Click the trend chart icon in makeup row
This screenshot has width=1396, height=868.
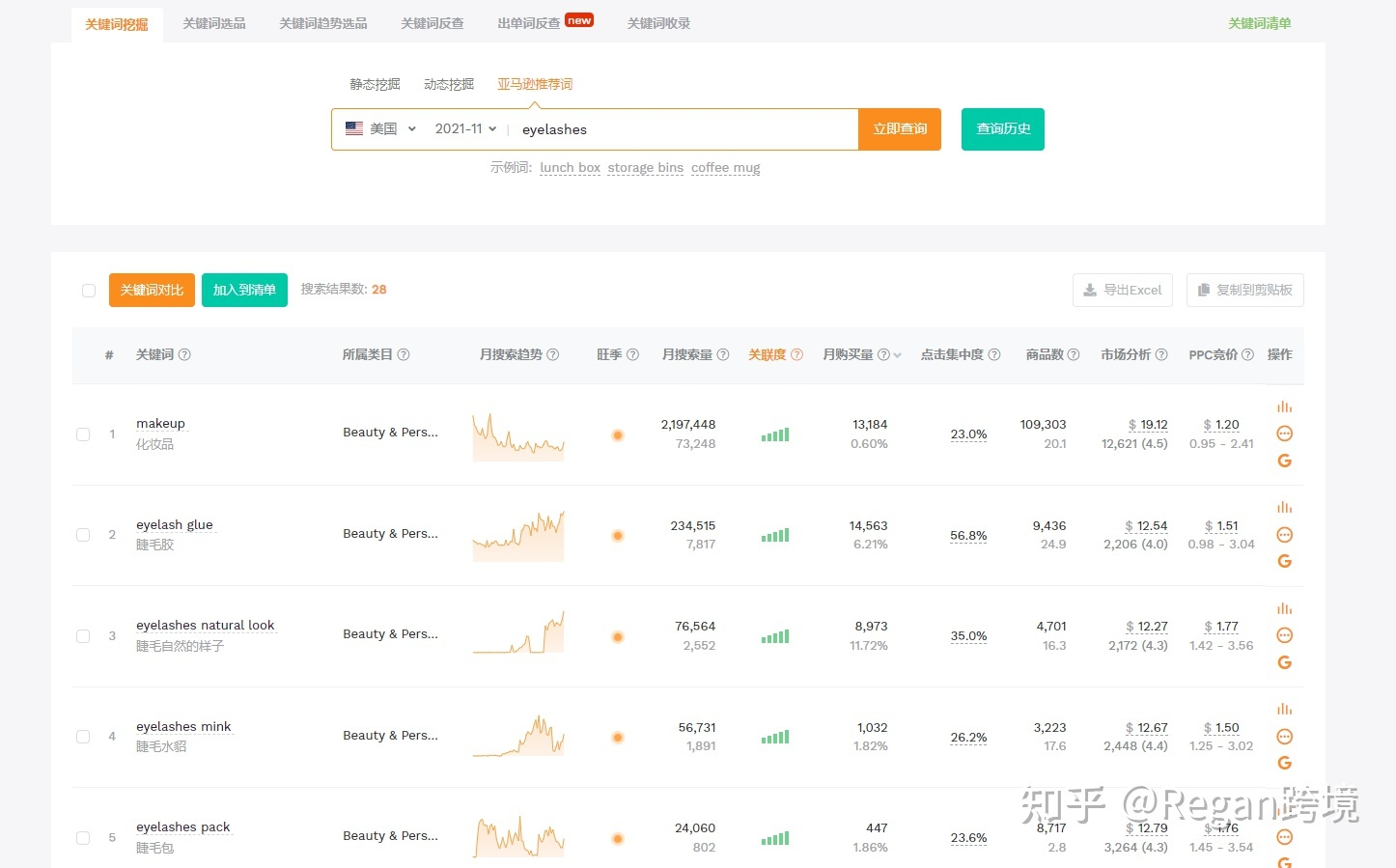1284,406
